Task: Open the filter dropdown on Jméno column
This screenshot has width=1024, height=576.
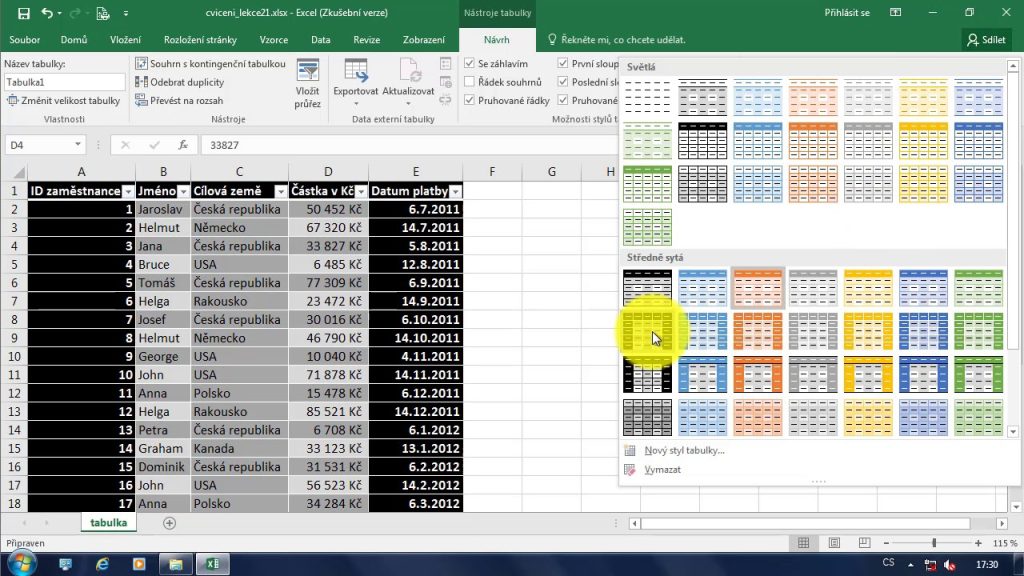Action: coord(183,190)
